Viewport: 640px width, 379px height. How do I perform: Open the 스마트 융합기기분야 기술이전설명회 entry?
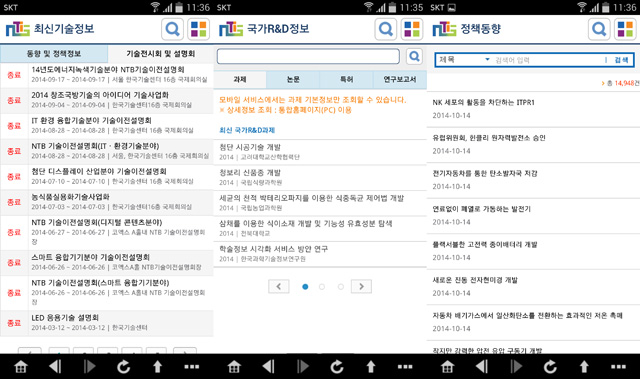coord(107,262)
